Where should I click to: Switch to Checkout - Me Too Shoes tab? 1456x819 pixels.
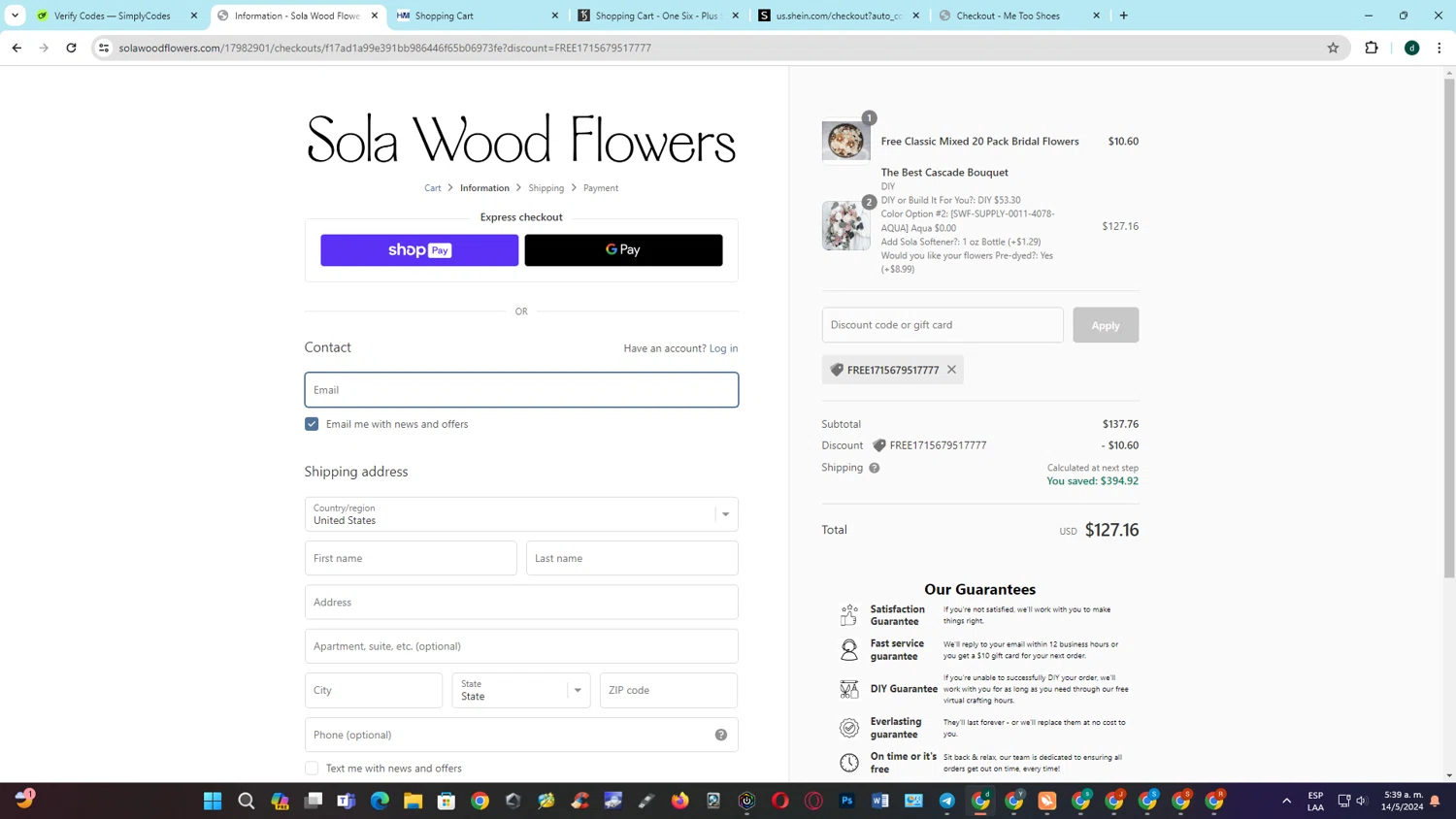click(1017, 16)
